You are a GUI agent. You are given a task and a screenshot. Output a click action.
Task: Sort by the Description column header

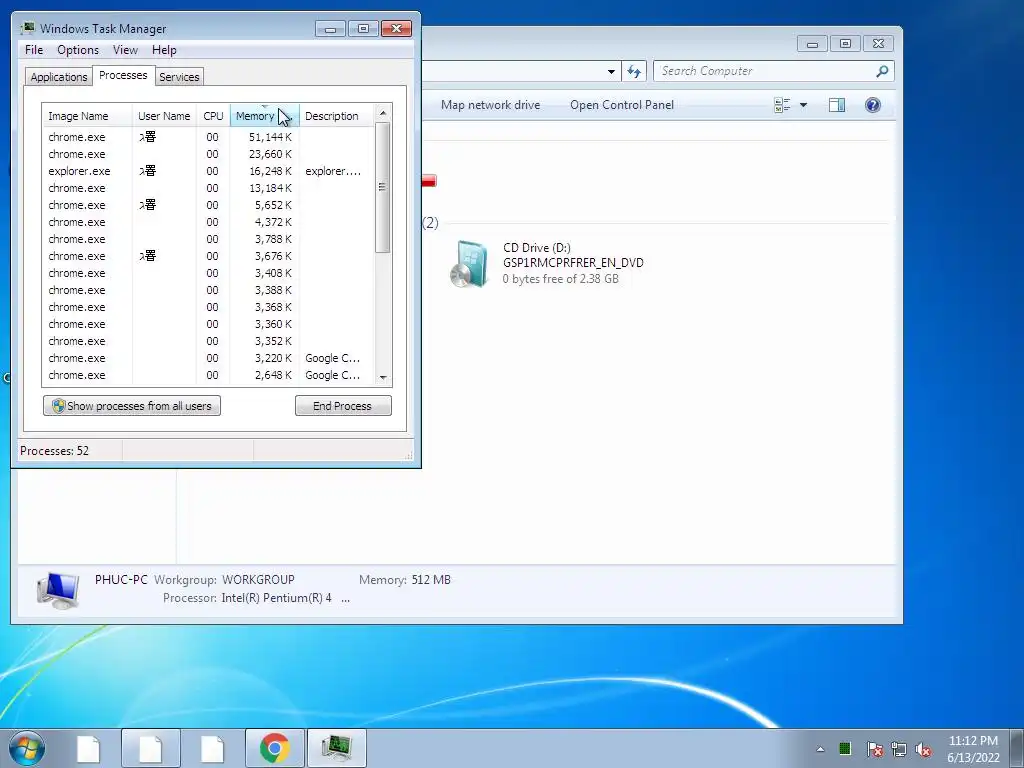point(337,116)
